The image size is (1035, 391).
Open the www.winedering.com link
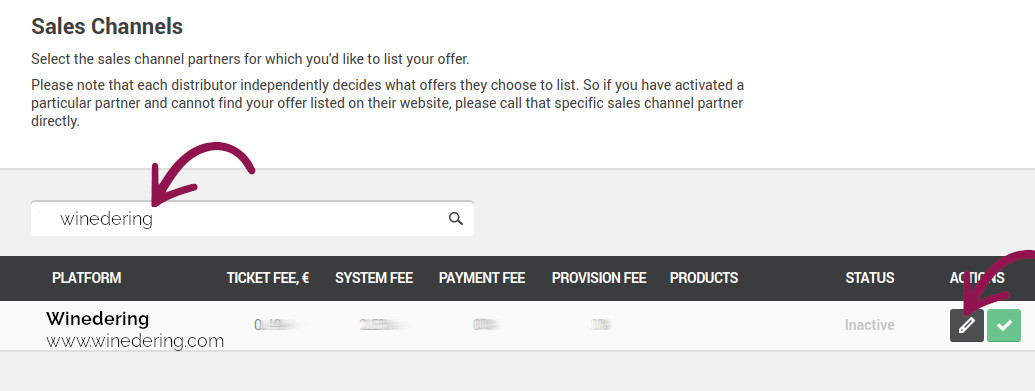tap(135, 341)
